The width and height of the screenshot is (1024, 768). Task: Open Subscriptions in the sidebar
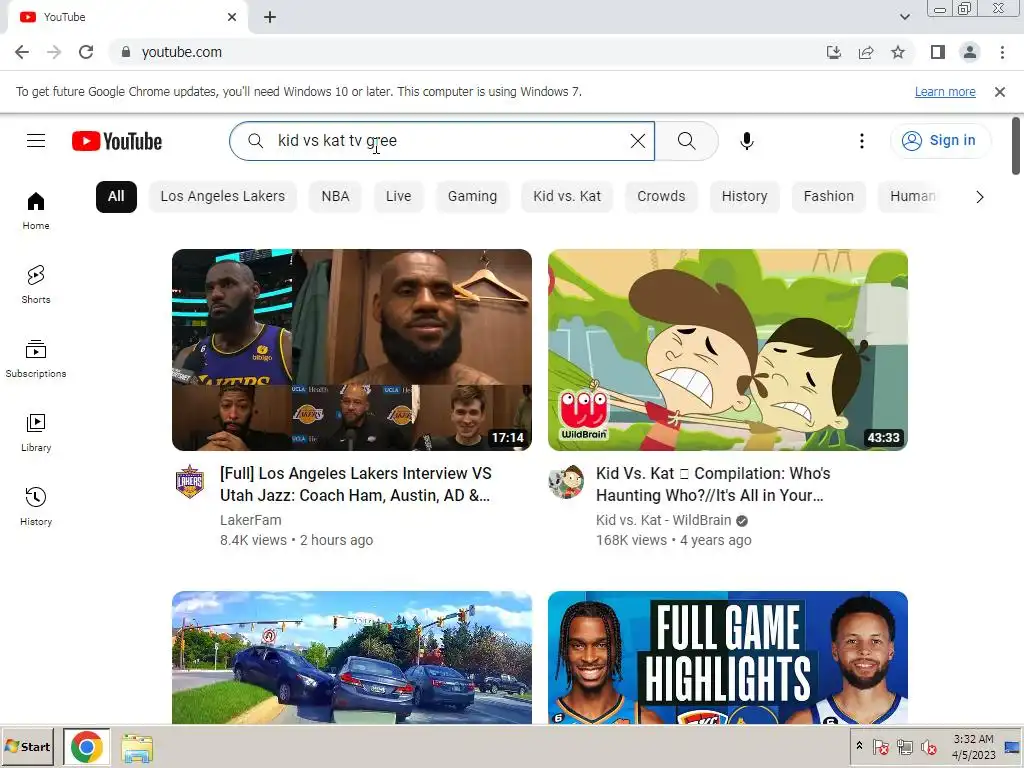36,359
